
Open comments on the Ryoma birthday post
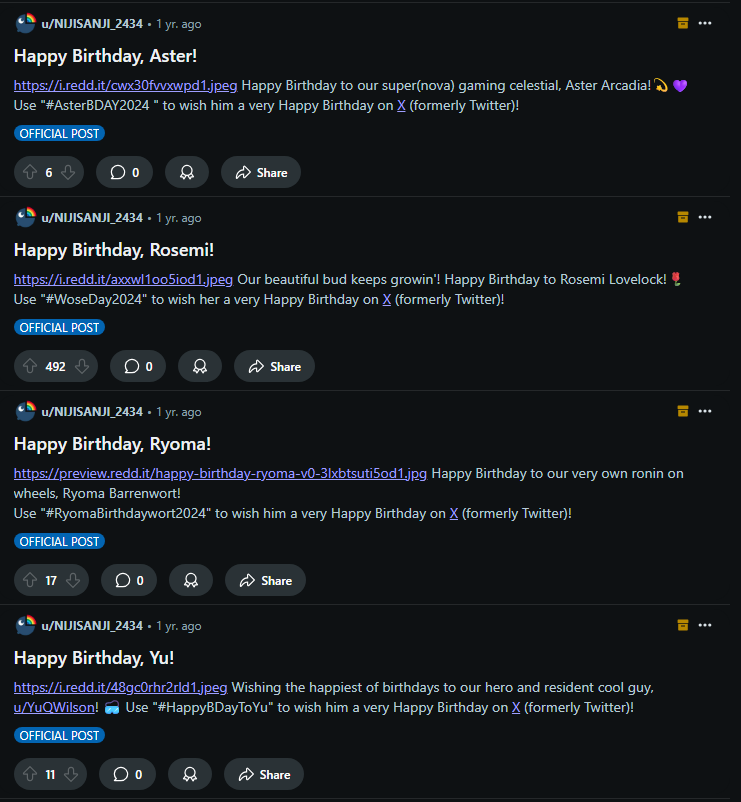pyautogui.click(x=130, y=580)
